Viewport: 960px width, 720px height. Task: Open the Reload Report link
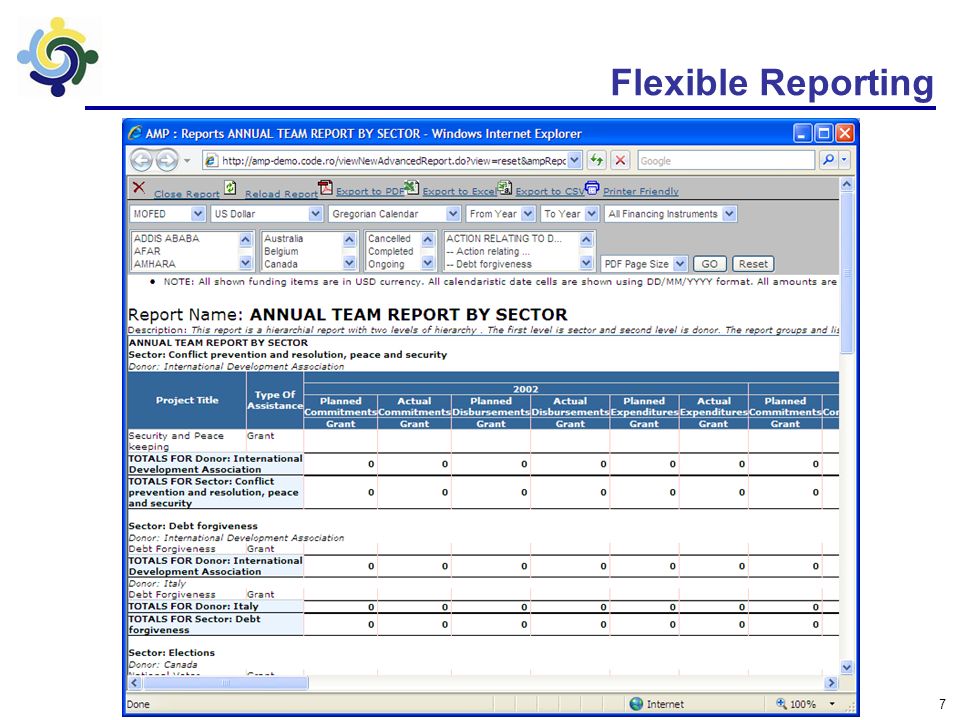(281, 193)
